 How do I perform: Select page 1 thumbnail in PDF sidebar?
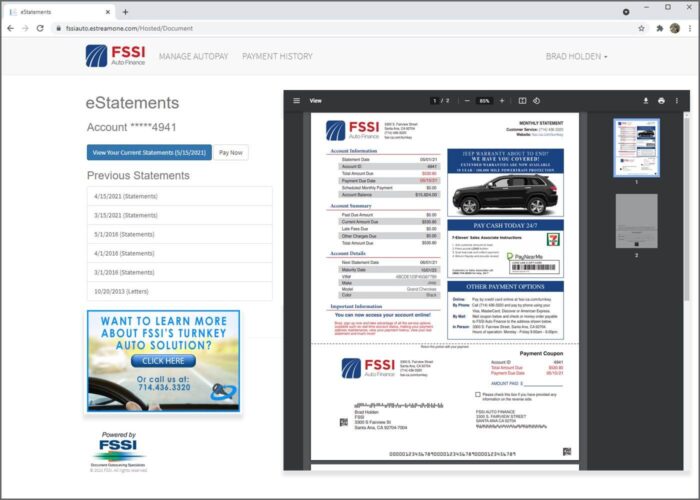point(636,148)
